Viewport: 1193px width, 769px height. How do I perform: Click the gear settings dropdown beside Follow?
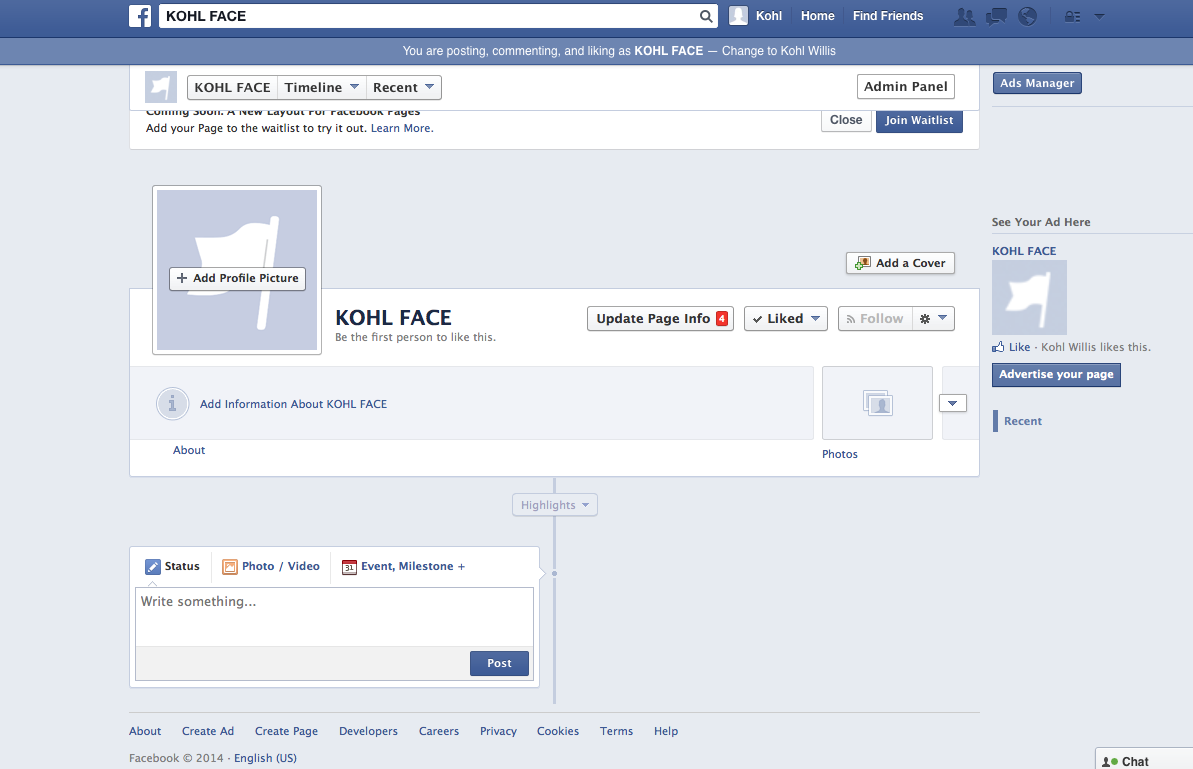(x=934, y=319)
